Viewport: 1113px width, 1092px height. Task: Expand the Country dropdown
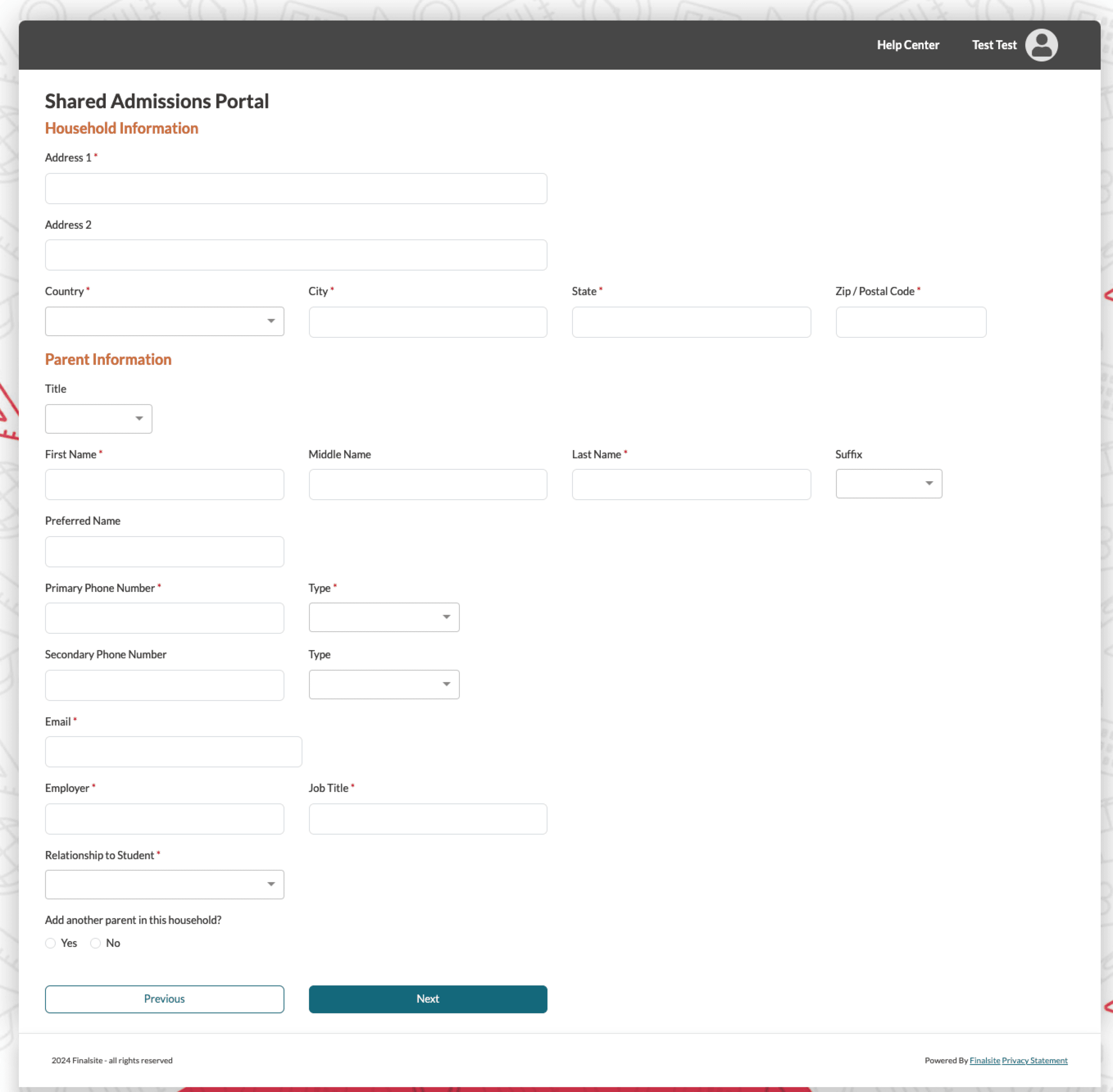[164, 321]
